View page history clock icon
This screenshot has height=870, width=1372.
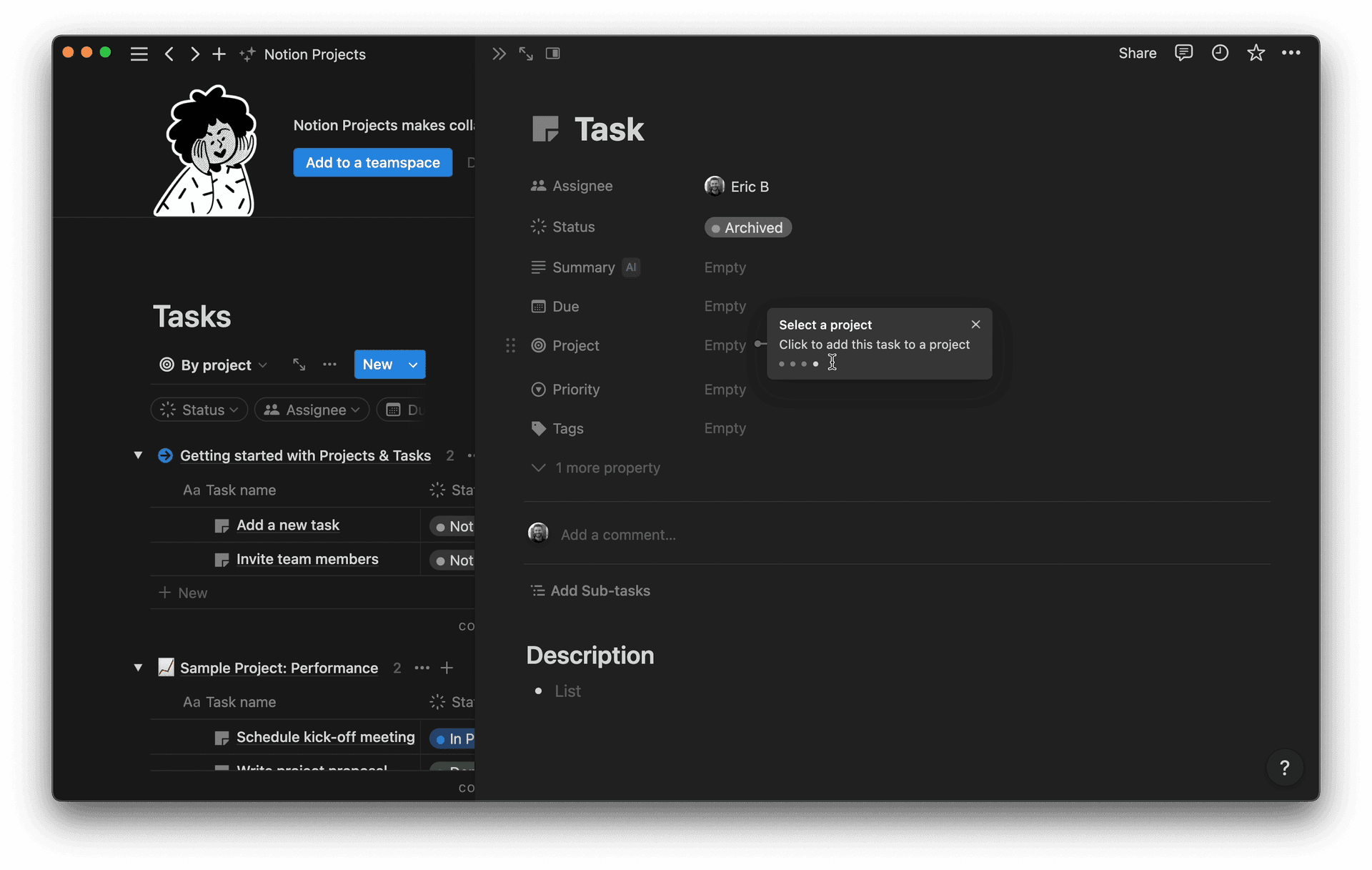[x=1220, y=53]
